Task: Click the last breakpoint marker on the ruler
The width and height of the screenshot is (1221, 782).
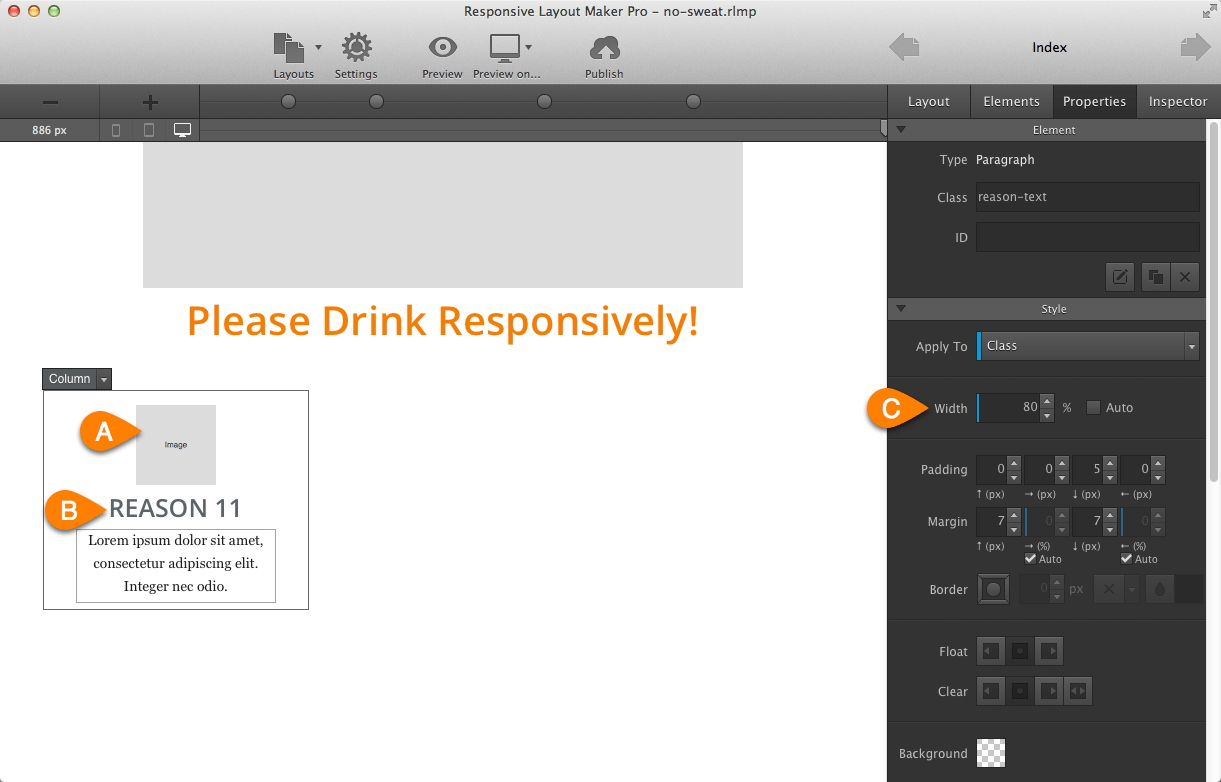Action: tap(693, 102)
